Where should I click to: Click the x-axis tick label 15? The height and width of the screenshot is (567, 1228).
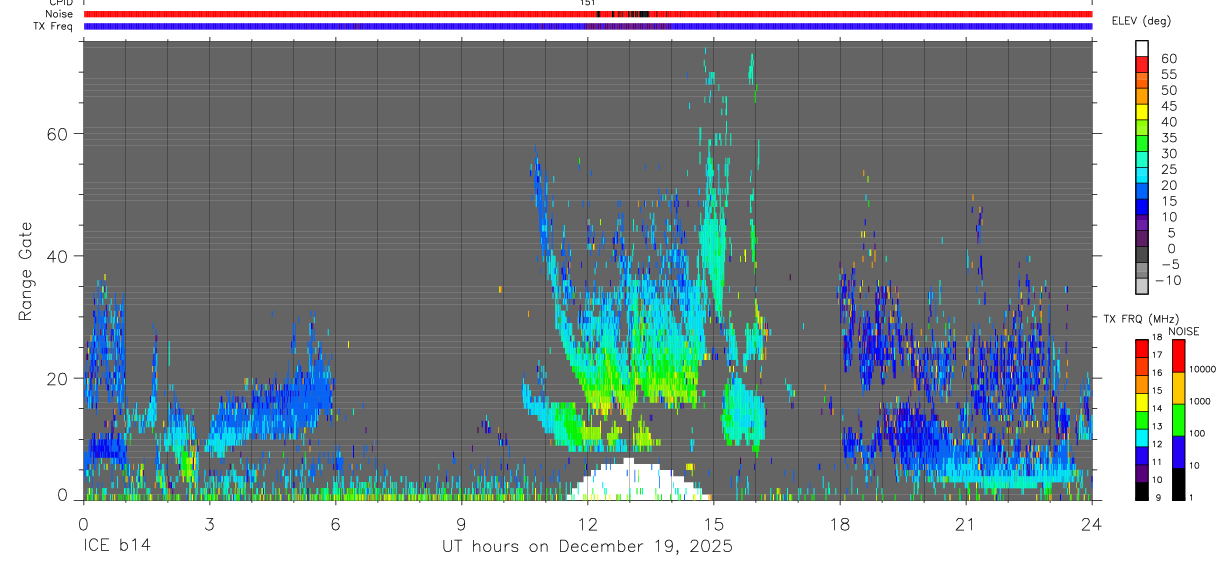(713, 524)
